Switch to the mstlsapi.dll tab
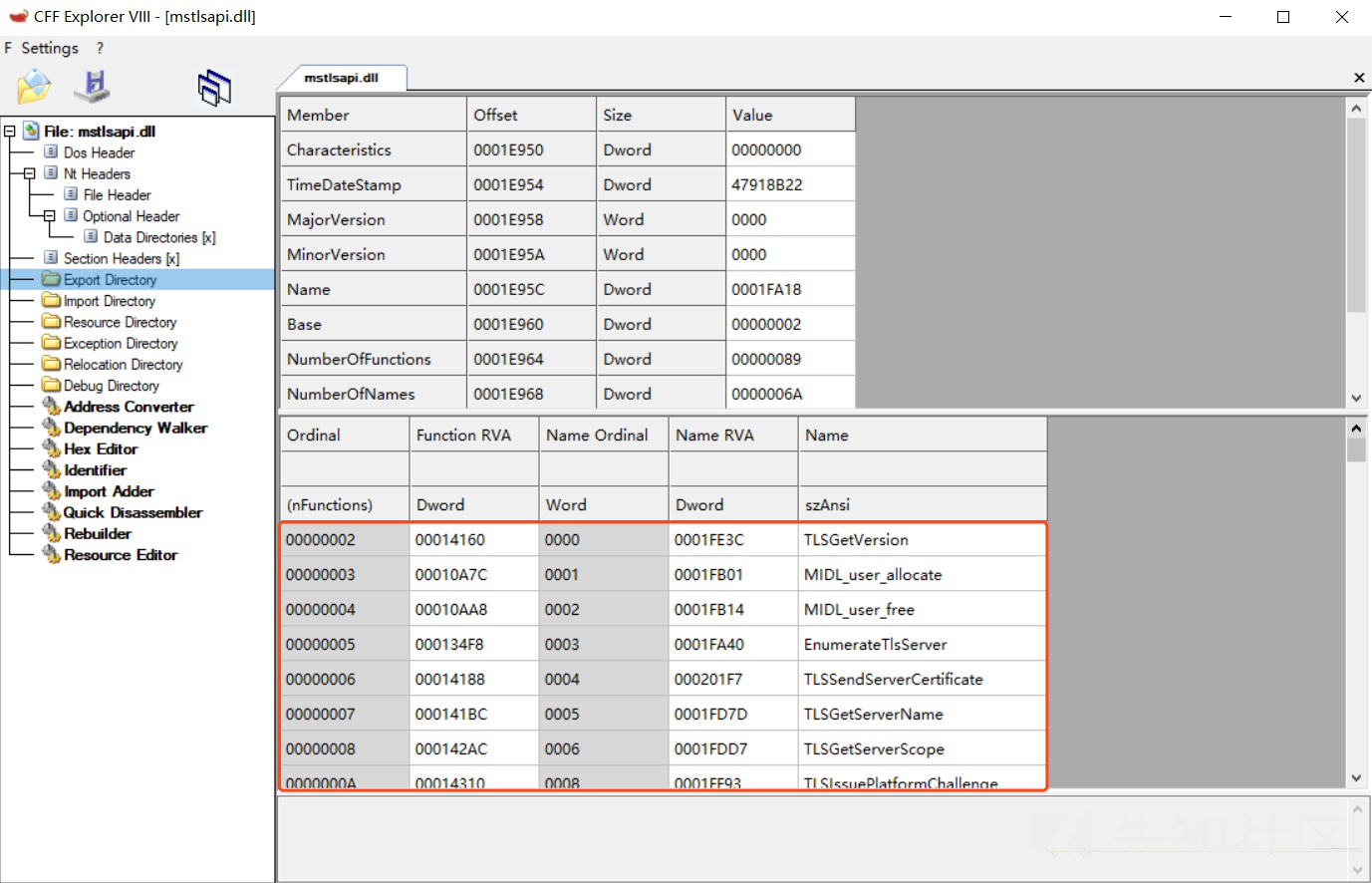Screen dimensions: 1372x883 coord(341,78)
